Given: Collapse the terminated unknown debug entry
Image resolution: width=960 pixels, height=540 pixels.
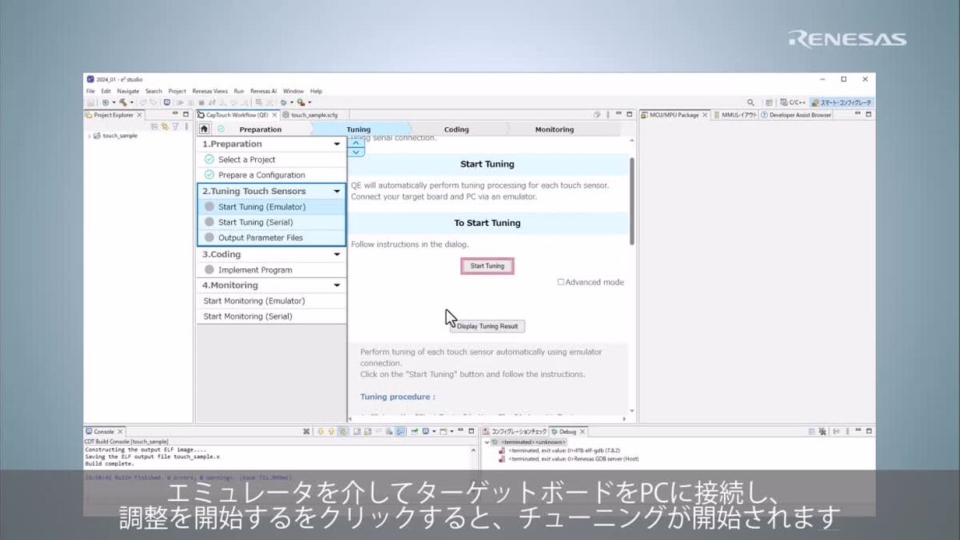Looking at the screenshot, I should 487,442.
